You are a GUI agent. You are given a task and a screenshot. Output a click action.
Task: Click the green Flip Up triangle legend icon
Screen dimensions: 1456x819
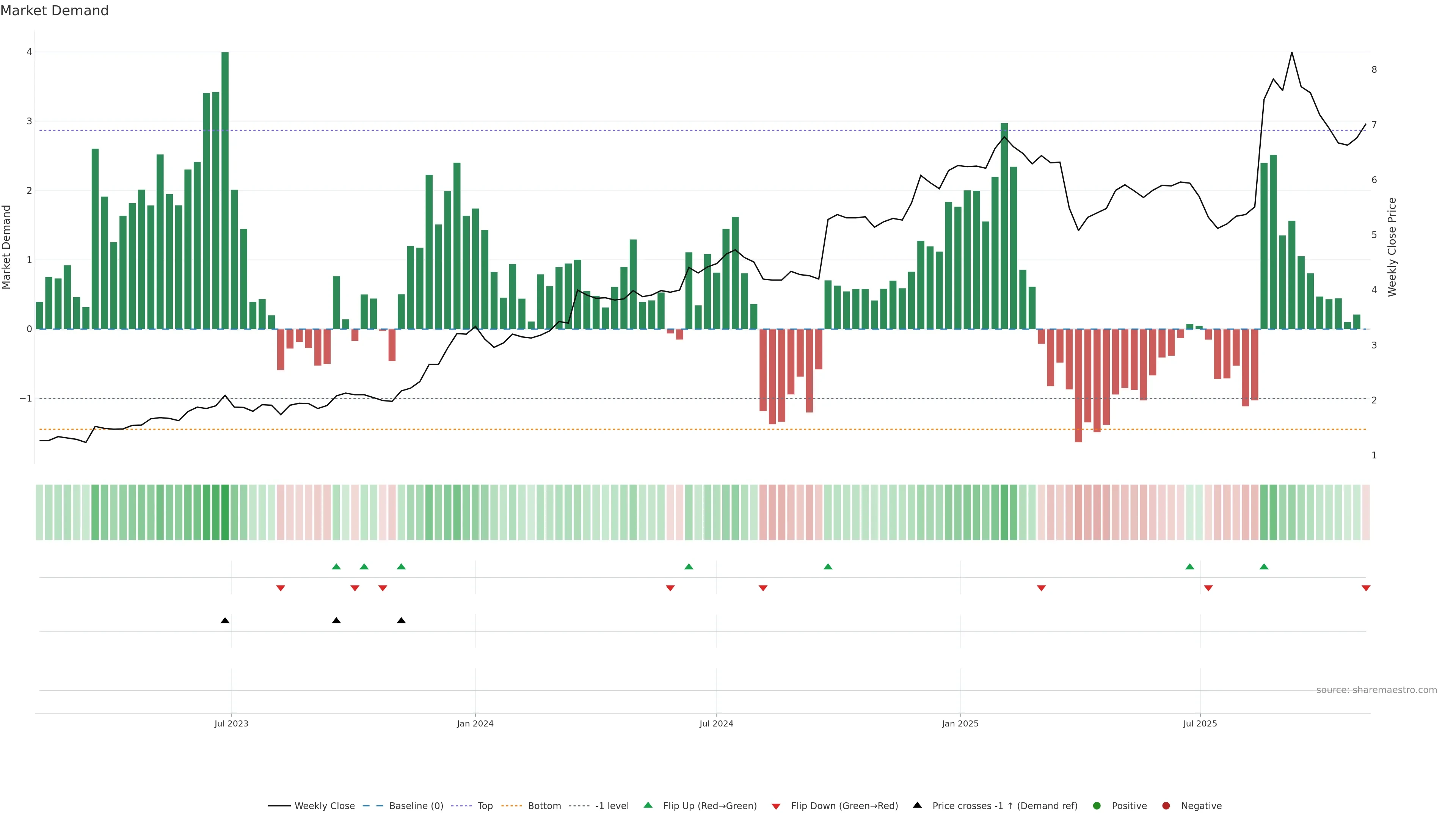648,805
